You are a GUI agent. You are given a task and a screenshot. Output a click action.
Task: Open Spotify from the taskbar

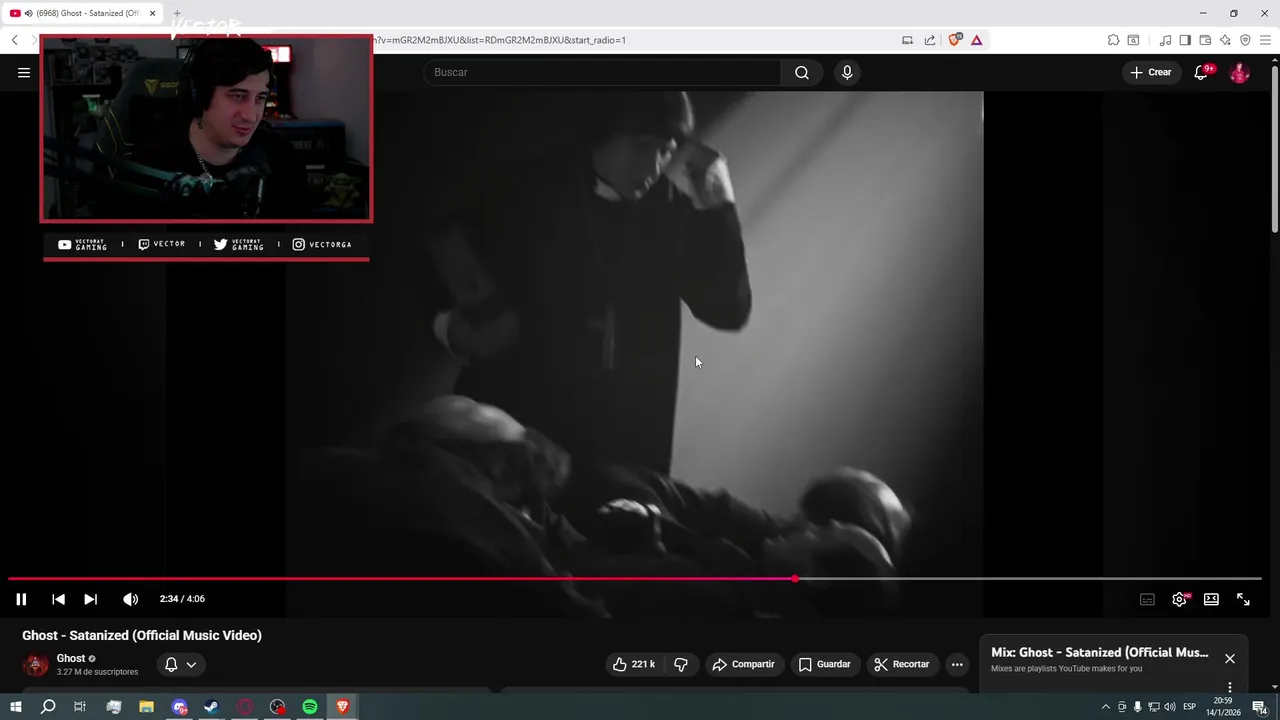point(310,707)
